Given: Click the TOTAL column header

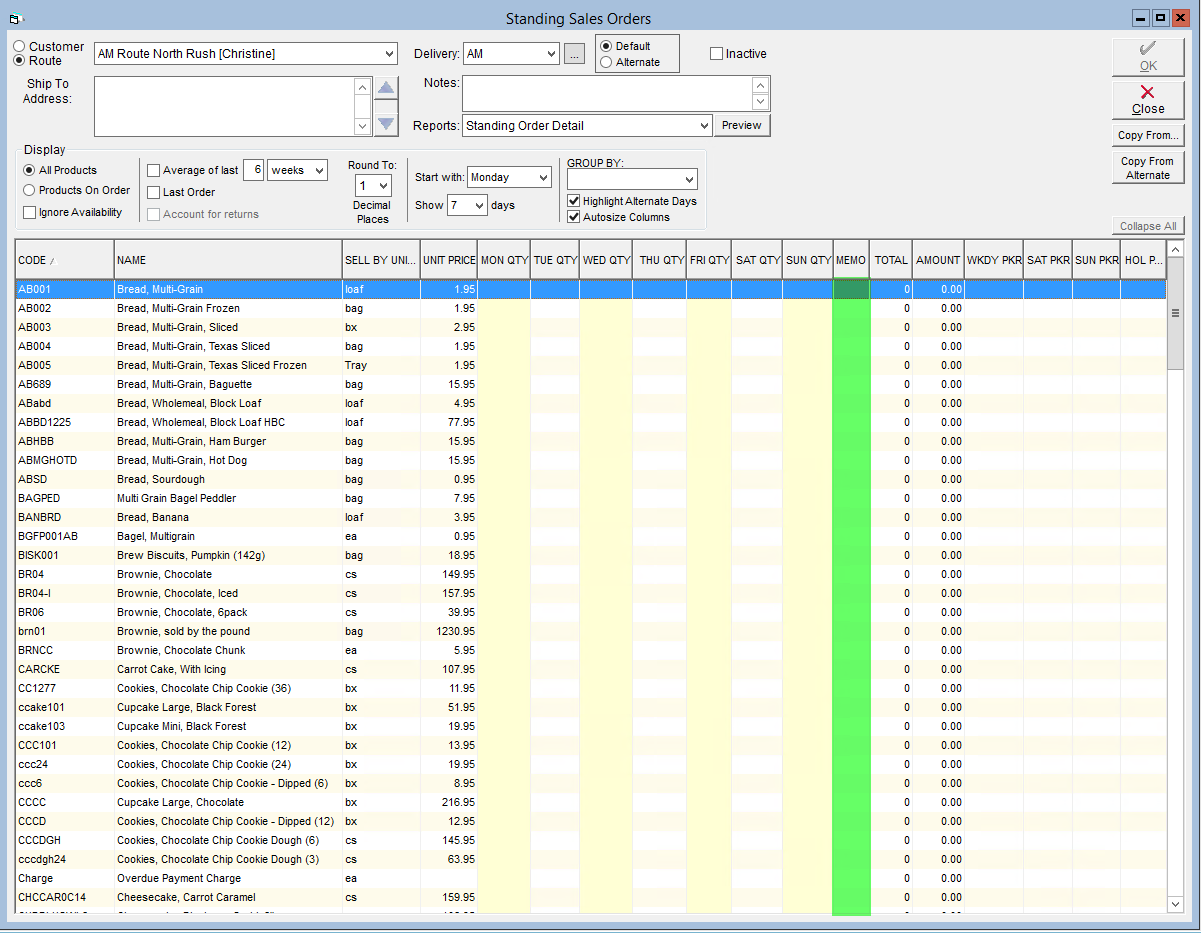Looking at the screenshot, I should click(891, 260).
